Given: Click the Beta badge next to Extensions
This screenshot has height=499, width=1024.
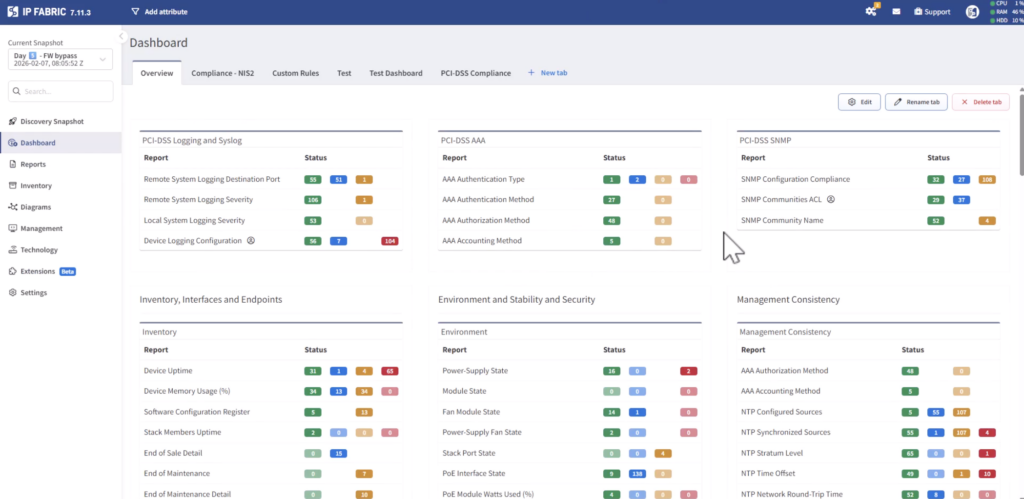Looking at the screenshot, I should (x=68, y=271).
